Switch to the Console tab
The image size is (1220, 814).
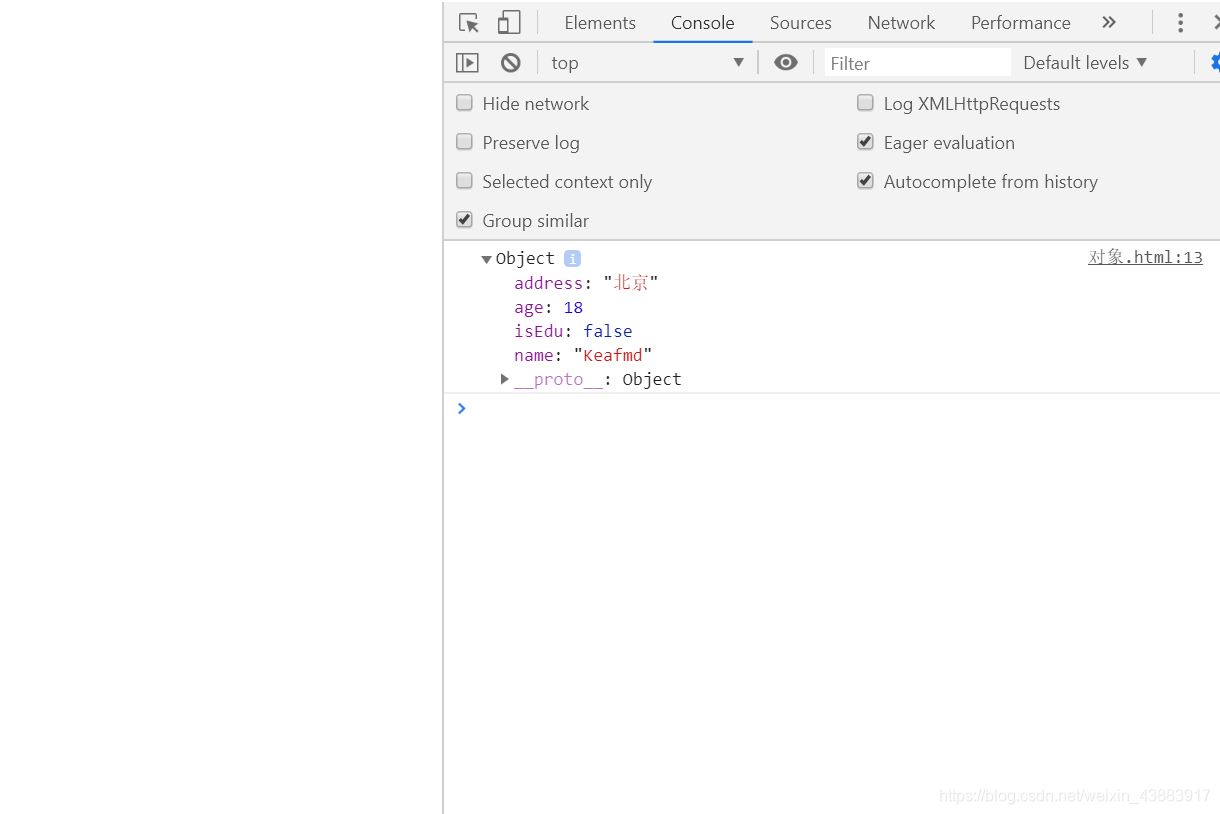703,22
